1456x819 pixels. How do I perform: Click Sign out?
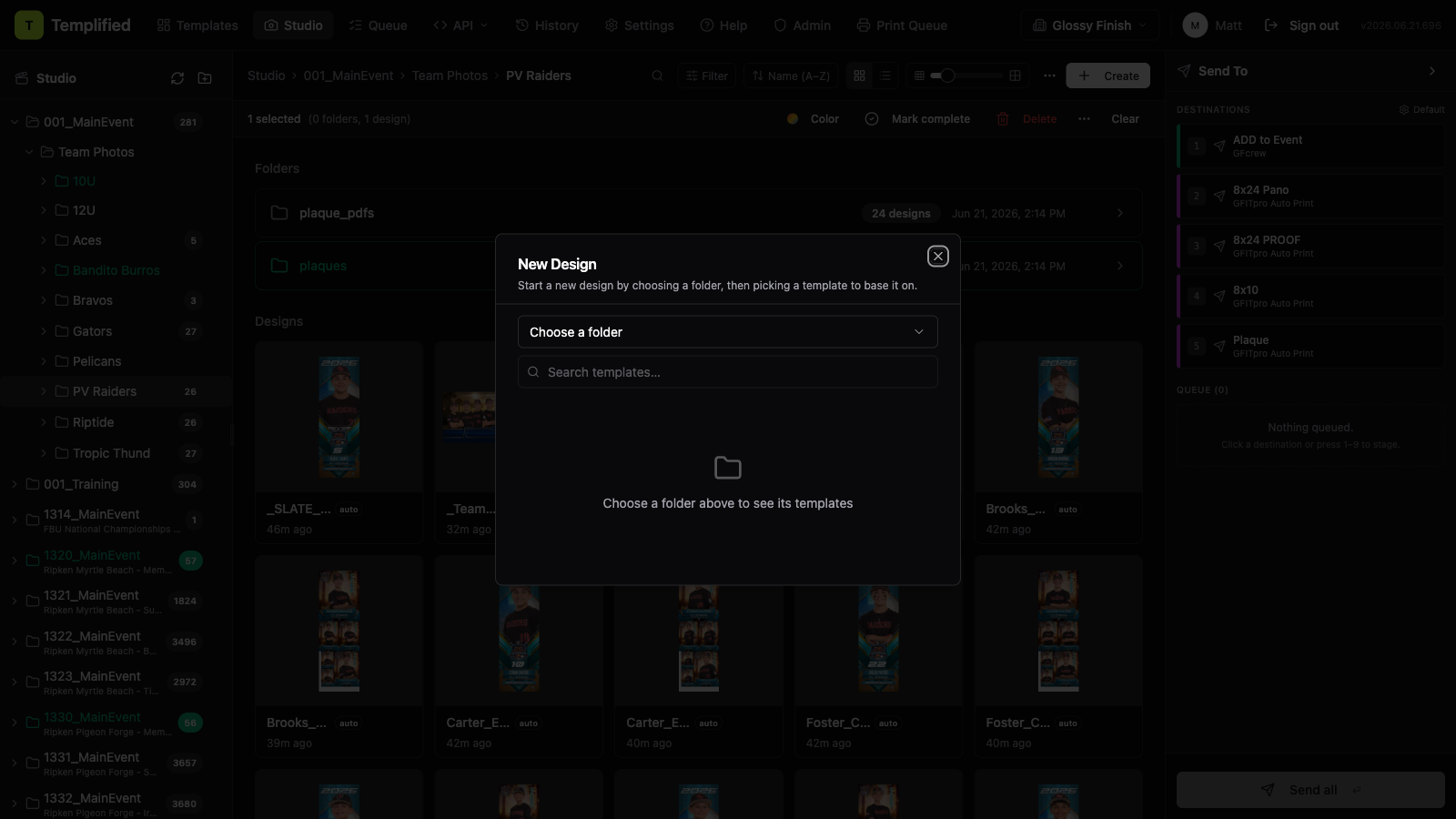coord(1301,25)
